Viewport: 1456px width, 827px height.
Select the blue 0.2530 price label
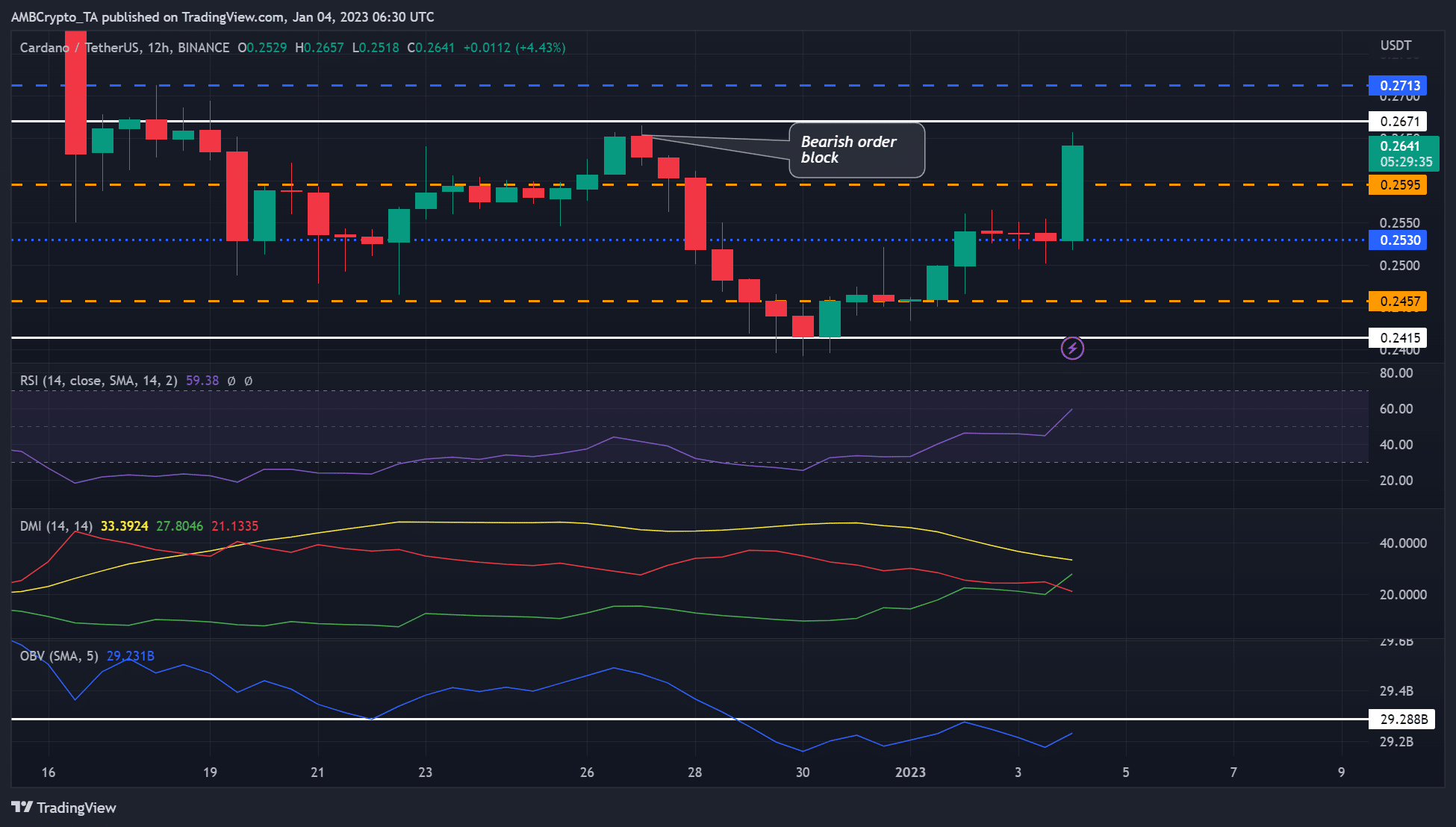click(1399, 240)
